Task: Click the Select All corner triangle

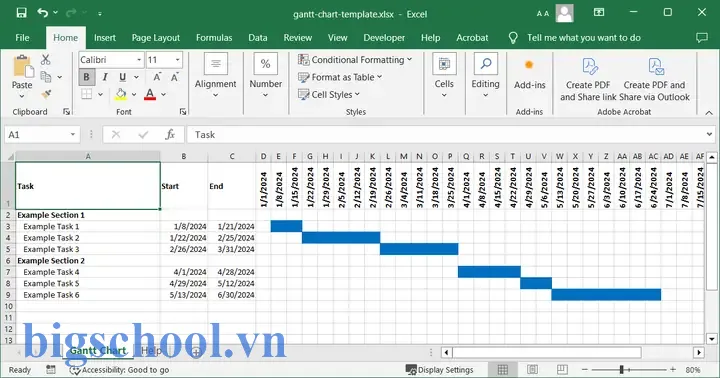Action: 10,157
